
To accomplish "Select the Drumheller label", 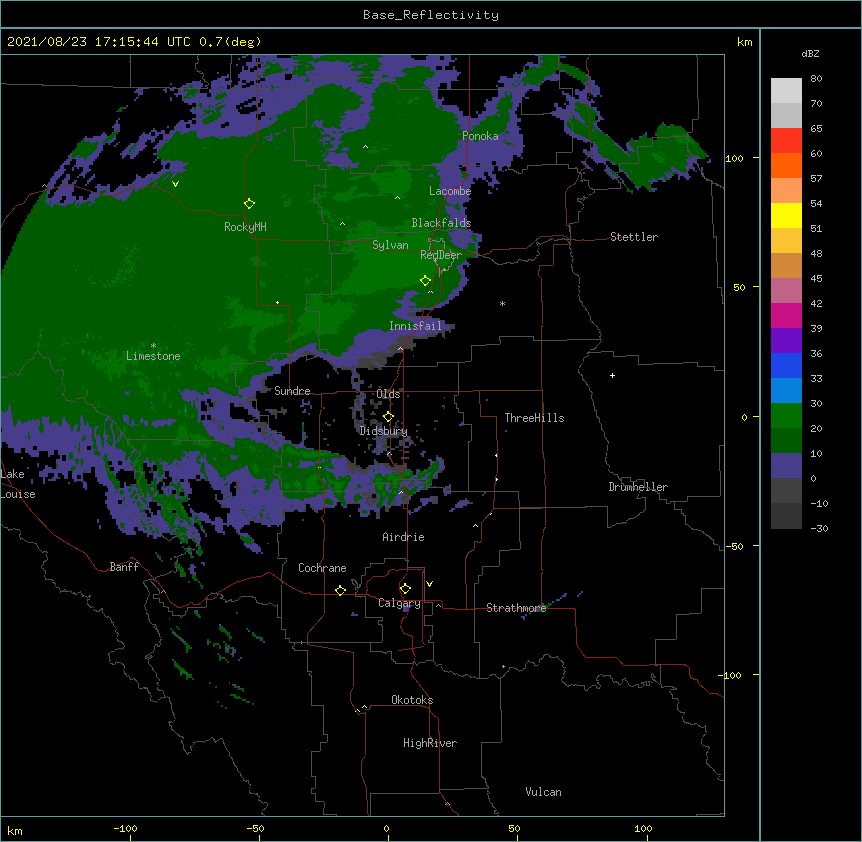I will [638, 487].
